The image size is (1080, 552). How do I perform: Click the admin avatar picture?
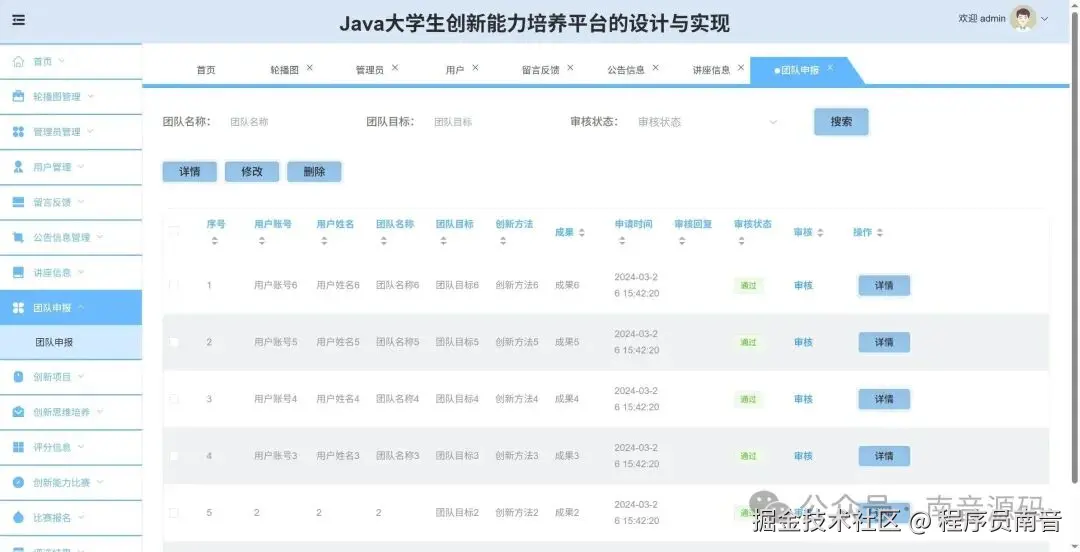tap(1023, 19)
